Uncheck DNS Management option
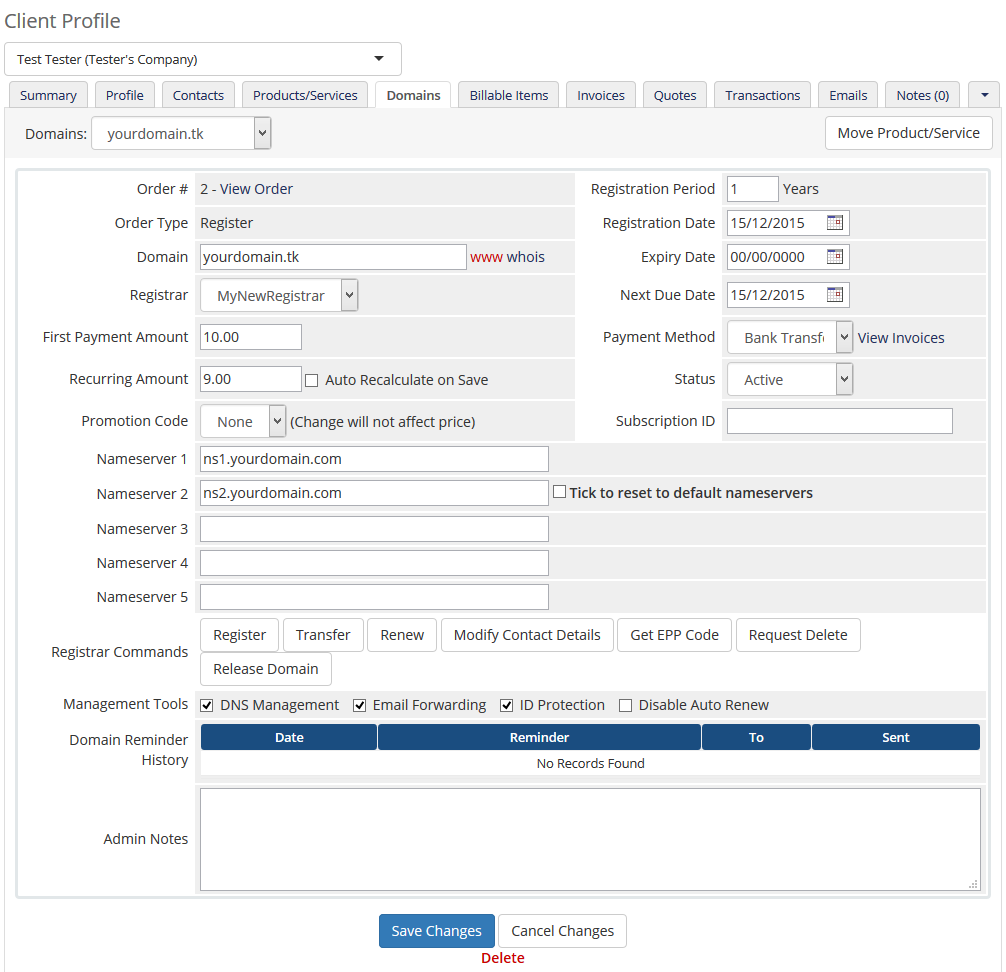This screenshot has height=972, width=1006. (207, 705)
